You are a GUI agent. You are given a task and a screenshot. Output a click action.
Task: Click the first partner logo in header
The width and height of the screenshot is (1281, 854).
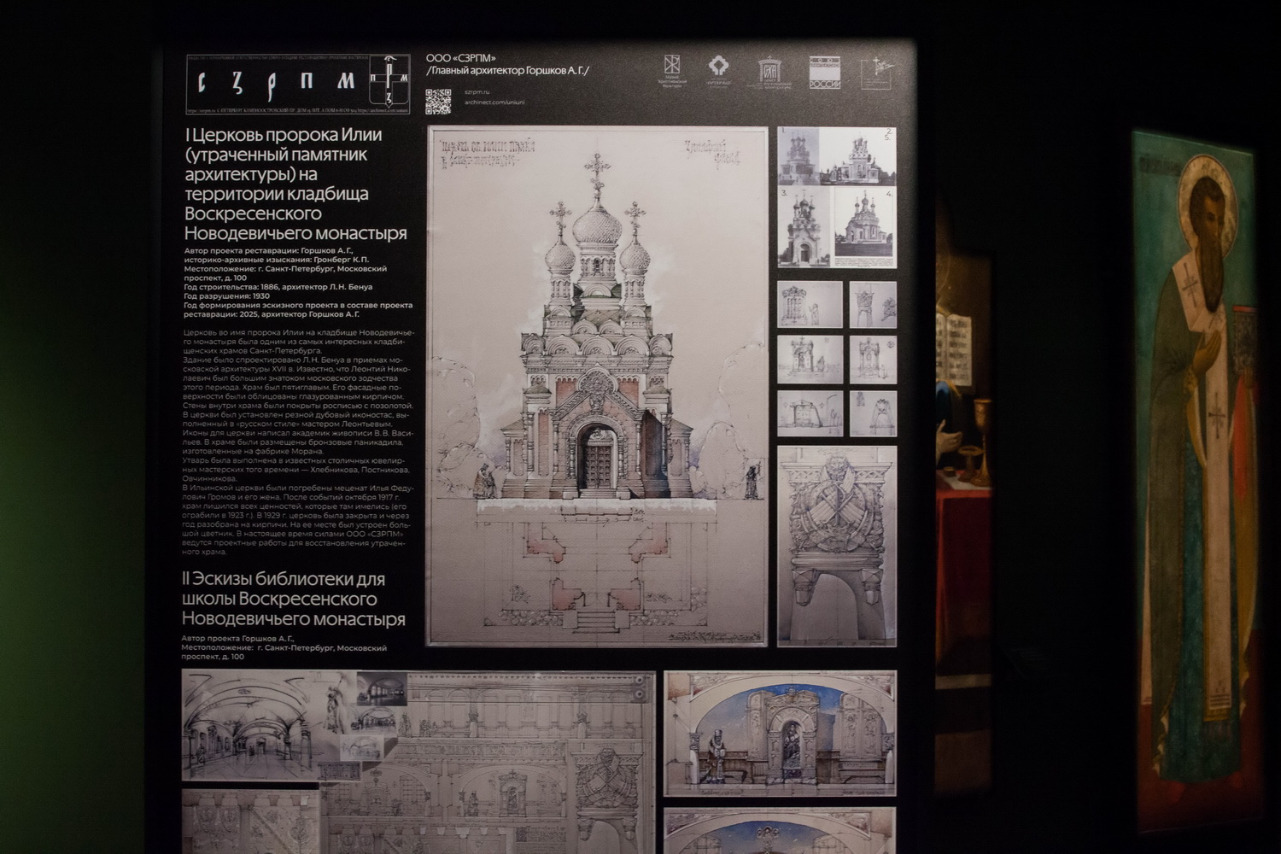670,70
